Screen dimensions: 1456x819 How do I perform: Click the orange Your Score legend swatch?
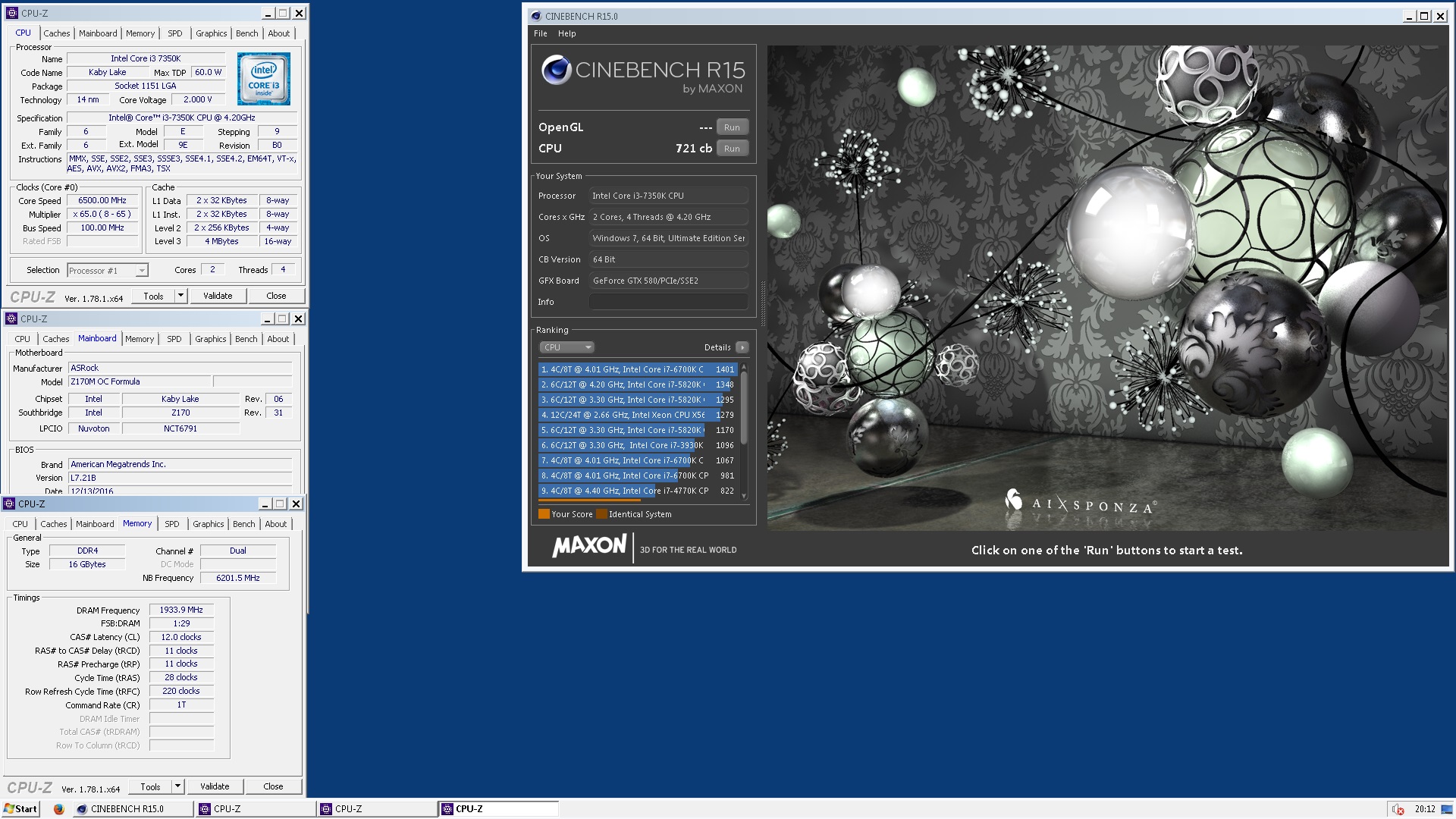coord(544,514)
